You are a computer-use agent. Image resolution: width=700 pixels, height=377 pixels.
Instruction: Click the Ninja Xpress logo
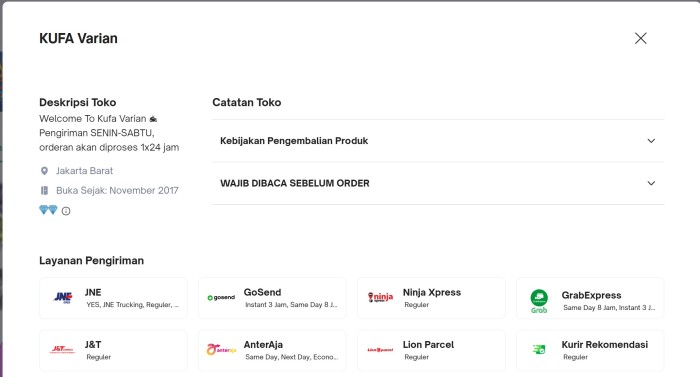click(x=380, y=297)
